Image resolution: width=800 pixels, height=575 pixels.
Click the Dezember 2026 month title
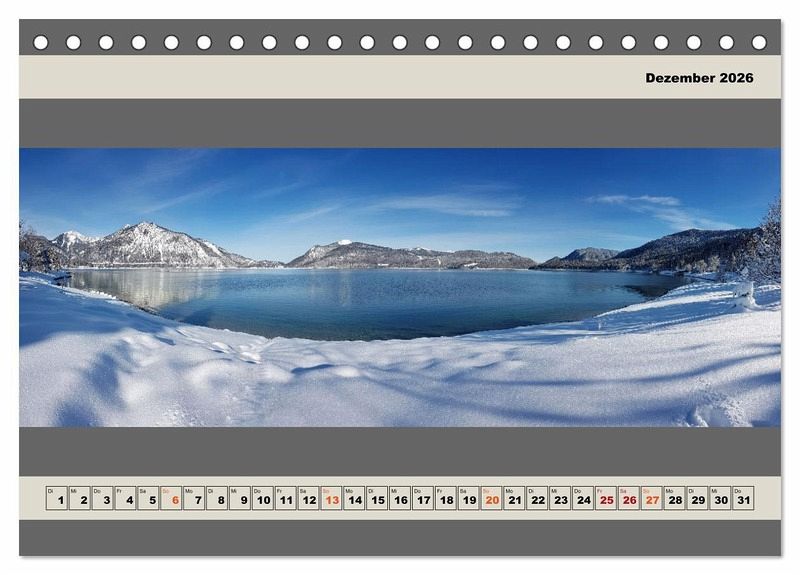click(699, 78)
